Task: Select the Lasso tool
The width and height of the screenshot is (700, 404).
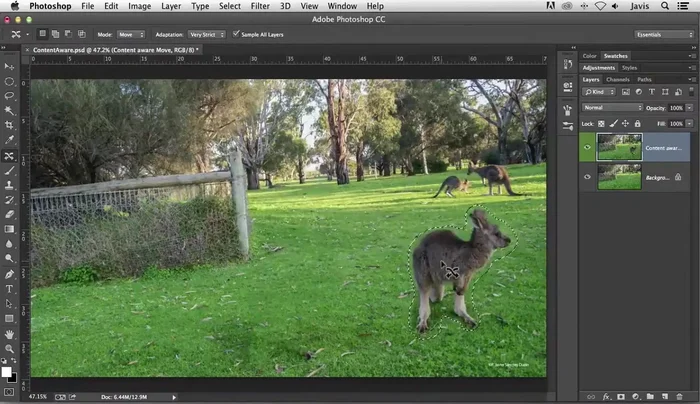Action: pyautogui.click(x=9, y=96)
